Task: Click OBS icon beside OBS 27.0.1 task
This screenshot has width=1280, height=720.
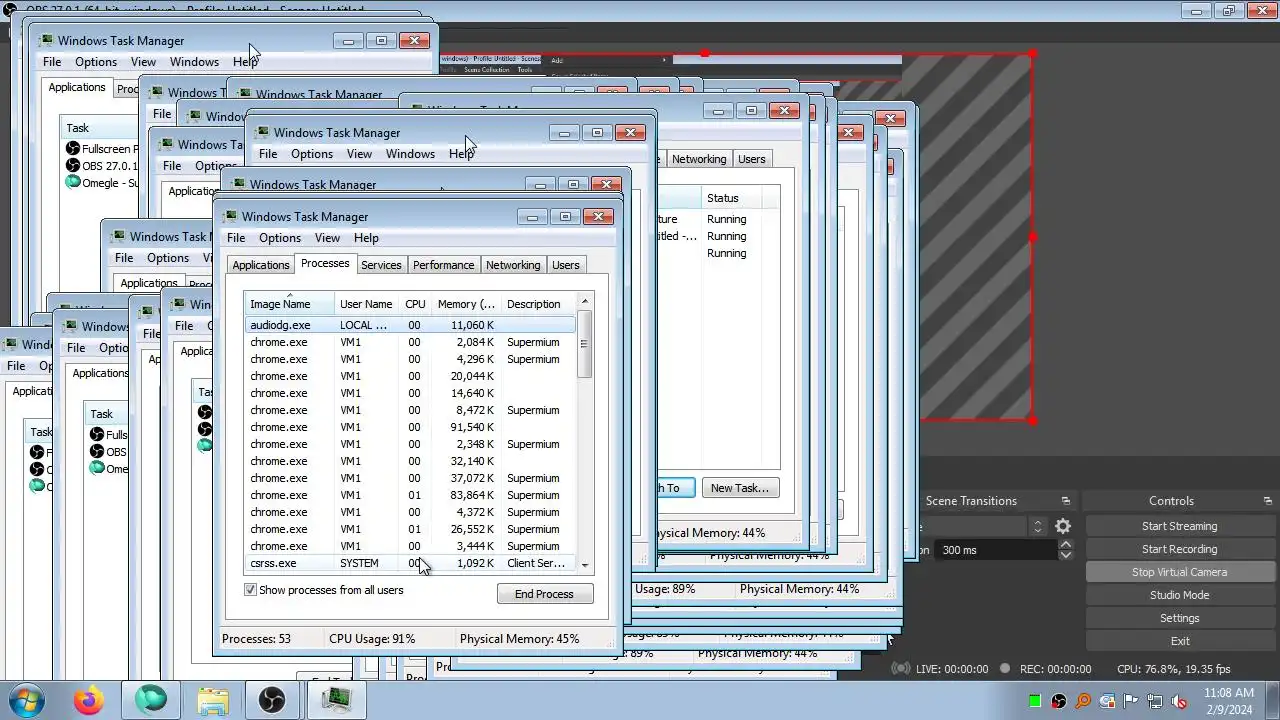Action: point(72,166)
